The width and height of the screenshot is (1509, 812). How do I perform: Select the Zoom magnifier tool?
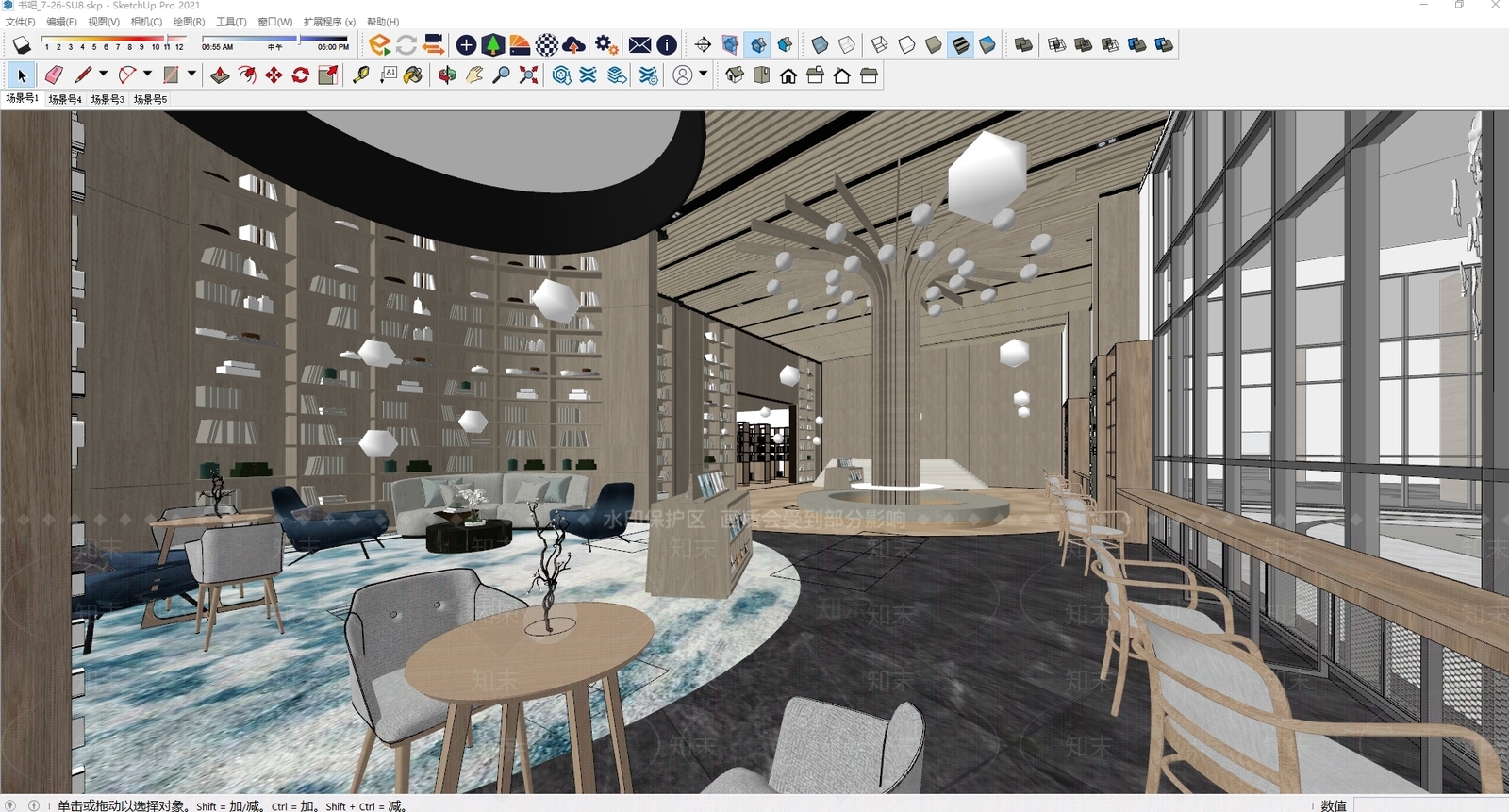tap(502, 75)
